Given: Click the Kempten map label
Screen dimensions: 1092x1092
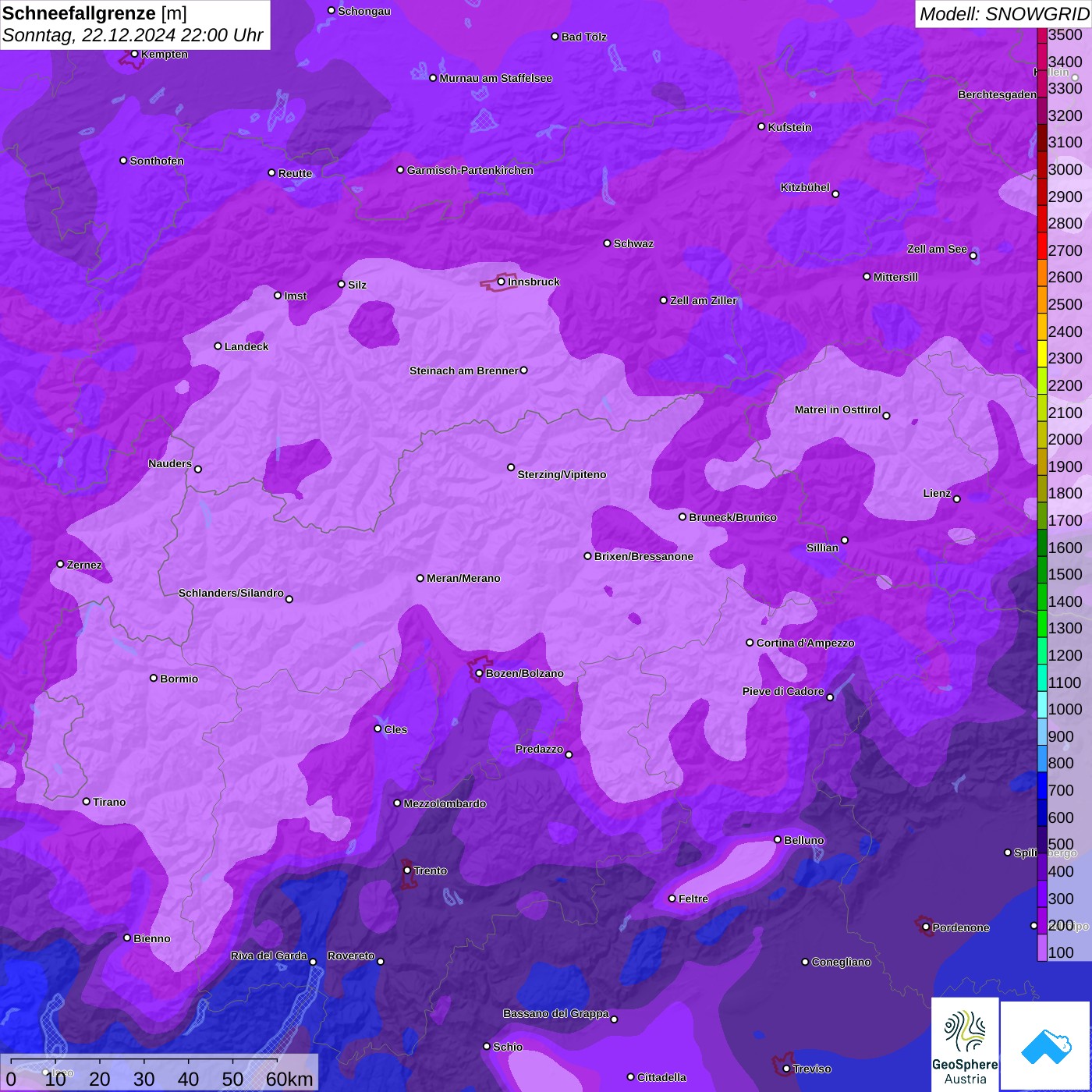Looking at the screenshot, I should [x=164, y=54].
